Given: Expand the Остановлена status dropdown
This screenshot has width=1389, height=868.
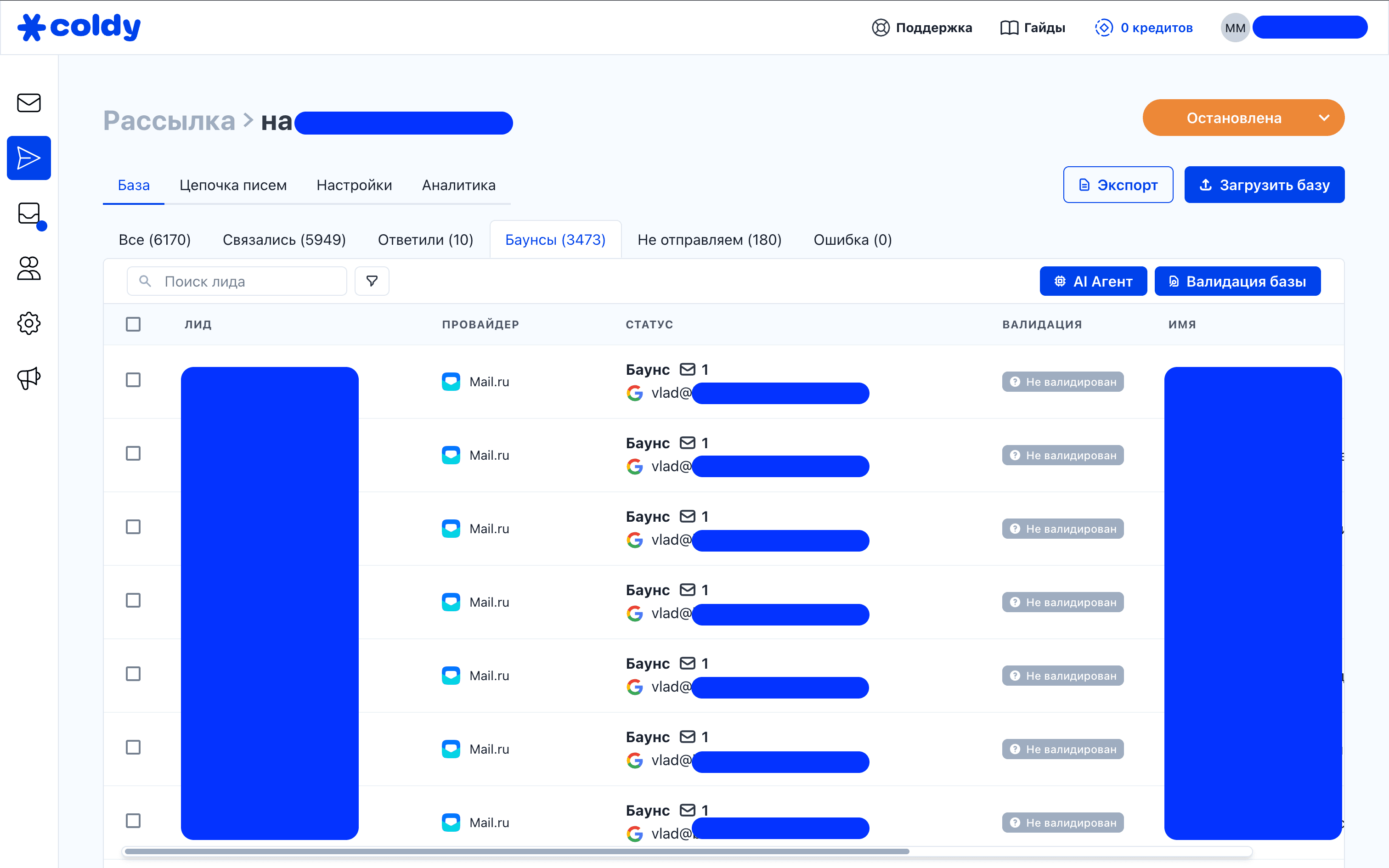Looking at the screenshot, I should [1242, 118].
